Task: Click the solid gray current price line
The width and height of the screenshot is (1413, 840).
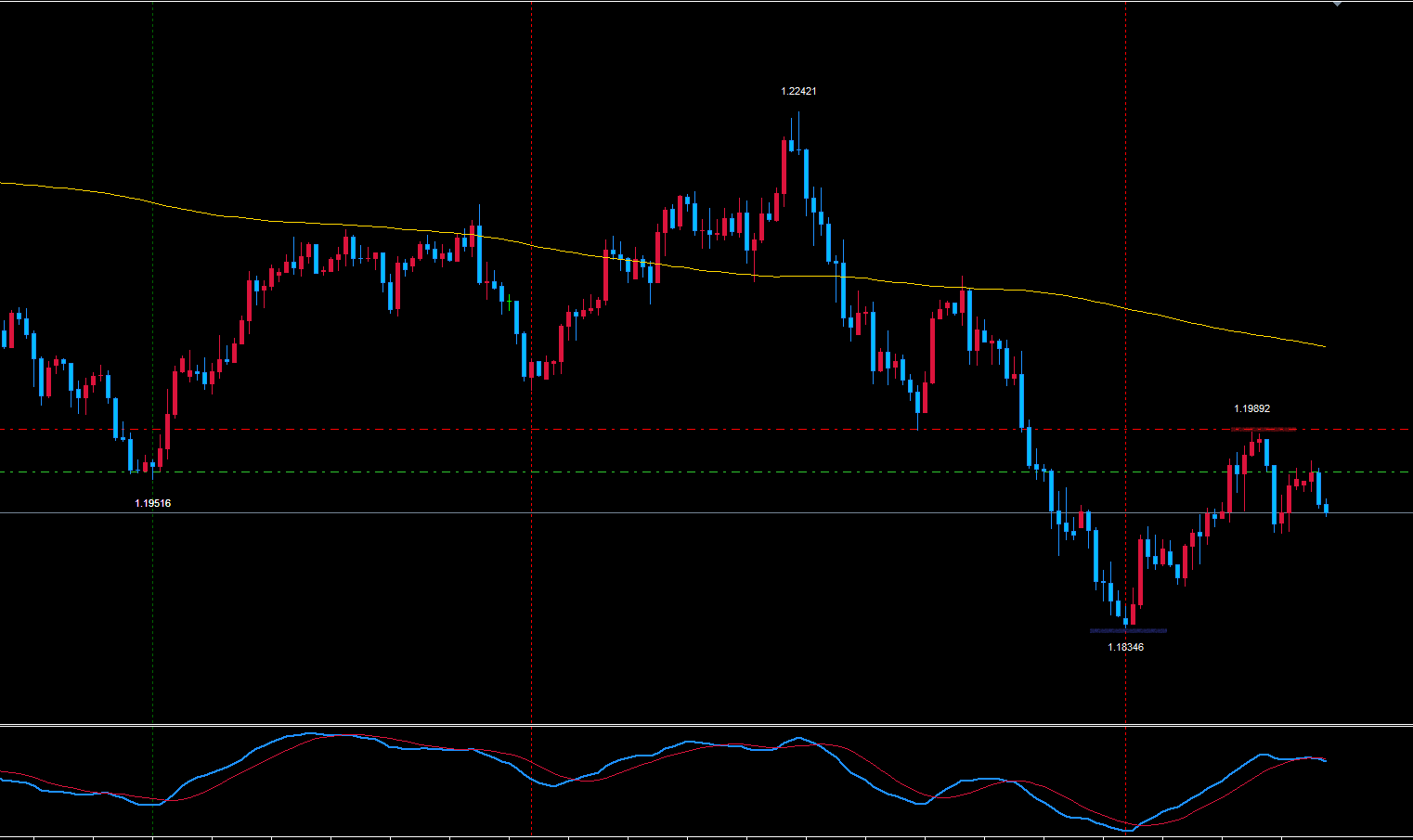Action: click(x=650, y=512)
